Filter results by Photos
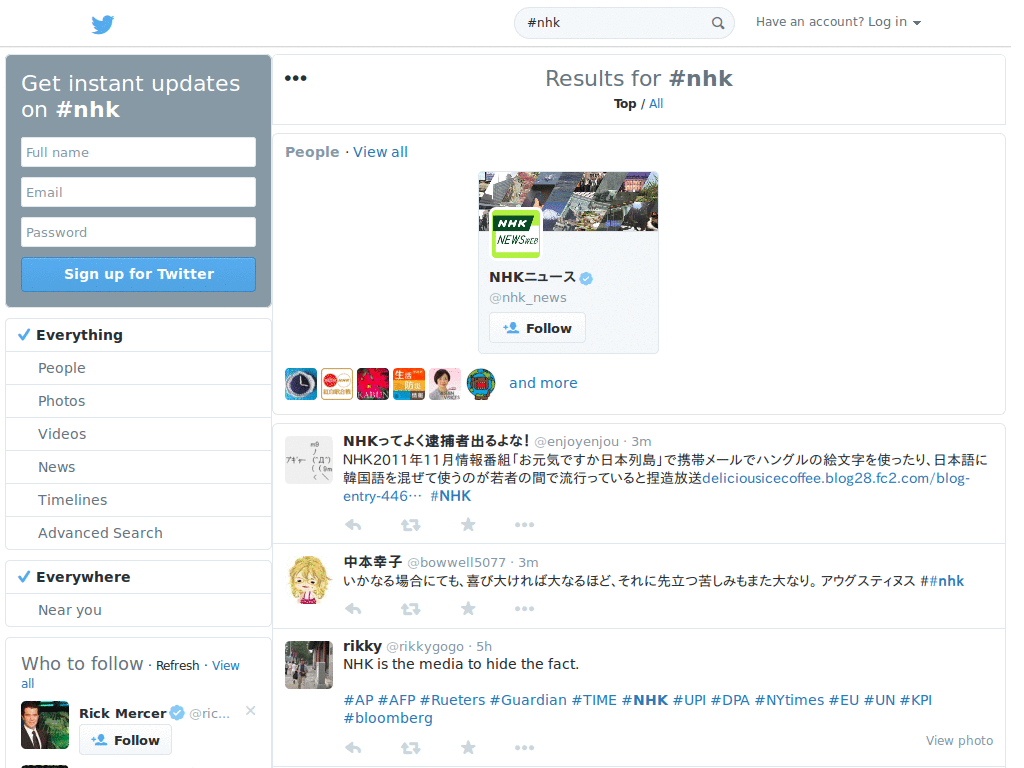Screen dimensions: 1024x768 [138, 401]
